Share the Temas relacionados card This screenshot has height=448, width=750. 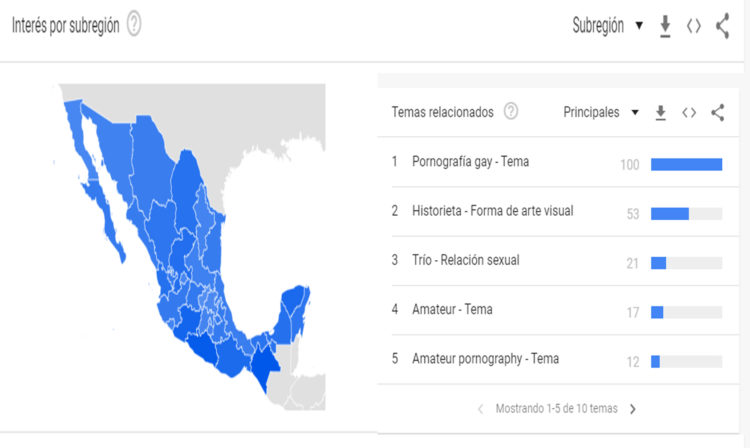click(x=717, y=113)
